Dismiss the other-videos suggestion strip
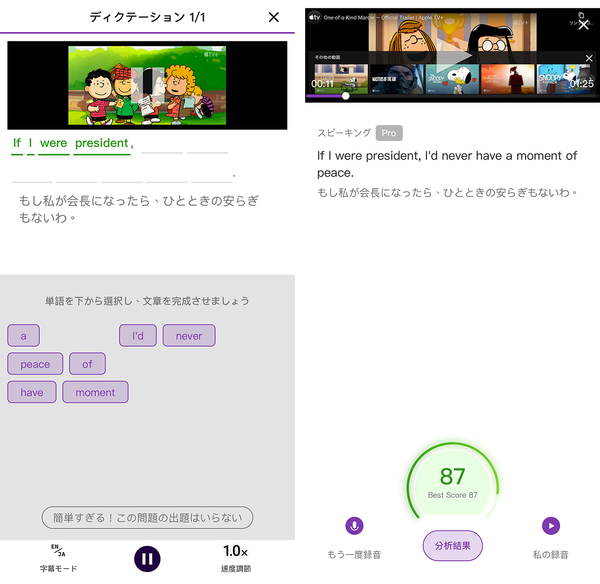This screenshot has height=584, width=600. [x=589, y=58]
